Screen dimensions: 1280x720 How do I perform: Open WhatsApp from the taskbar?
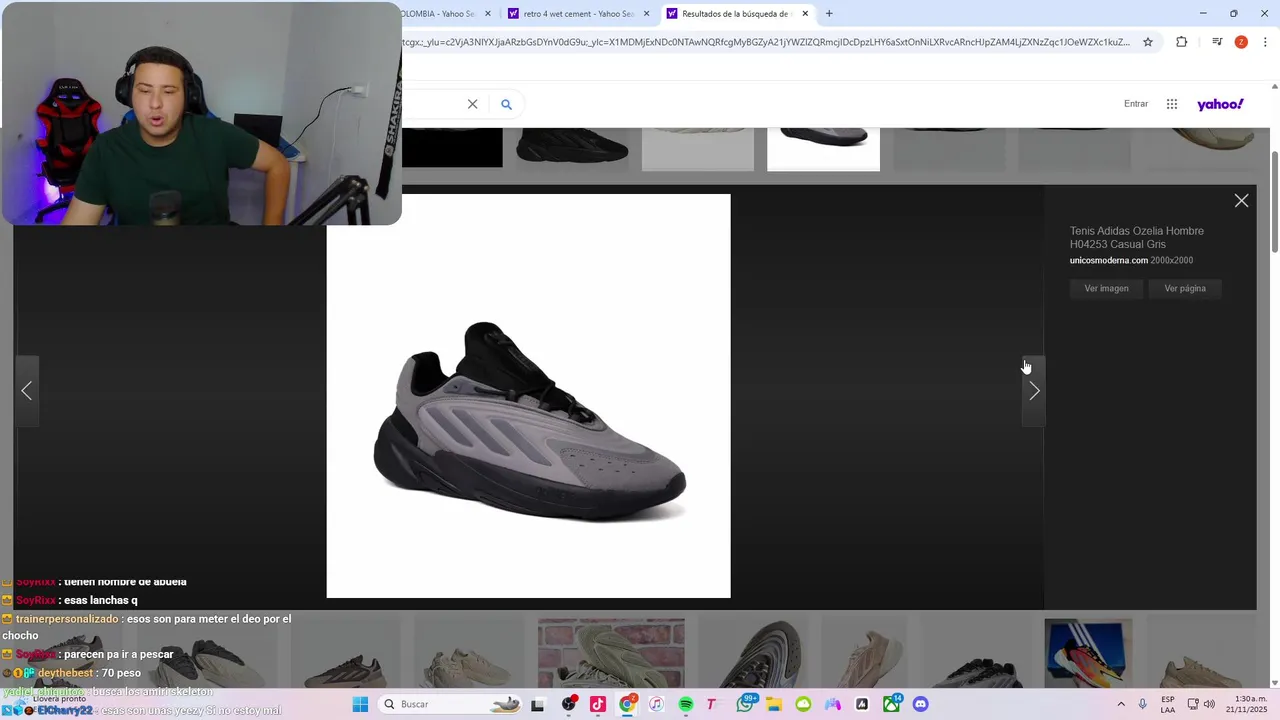745,704
